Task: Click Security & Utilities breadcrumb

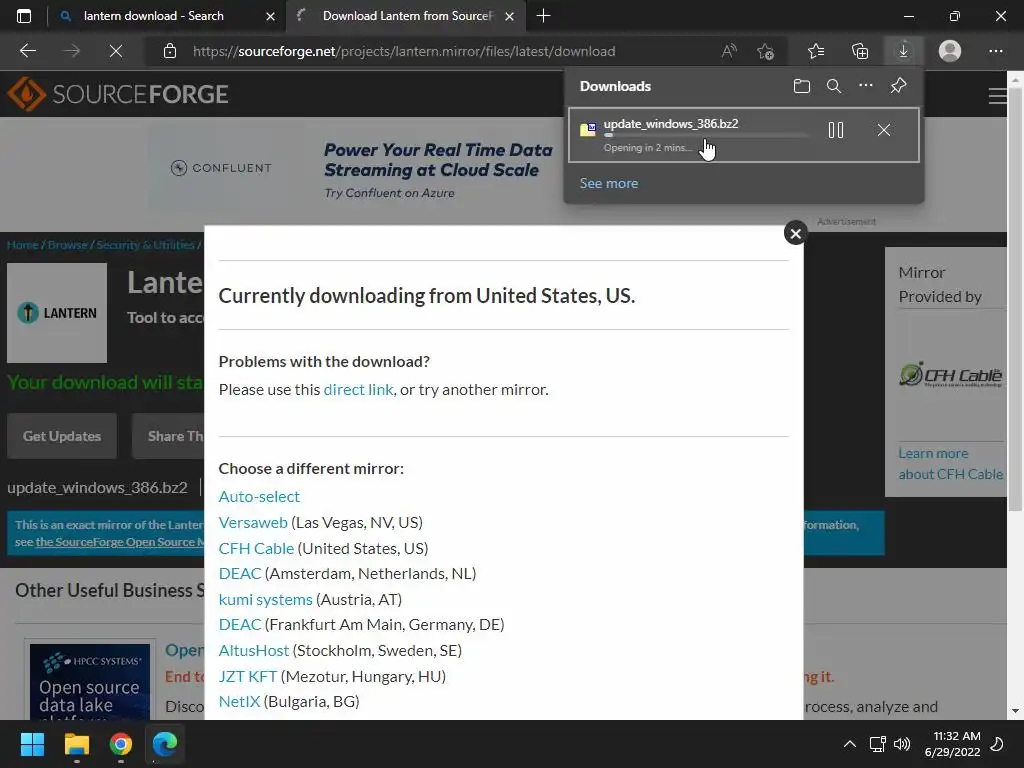Action: click(146, 245)
